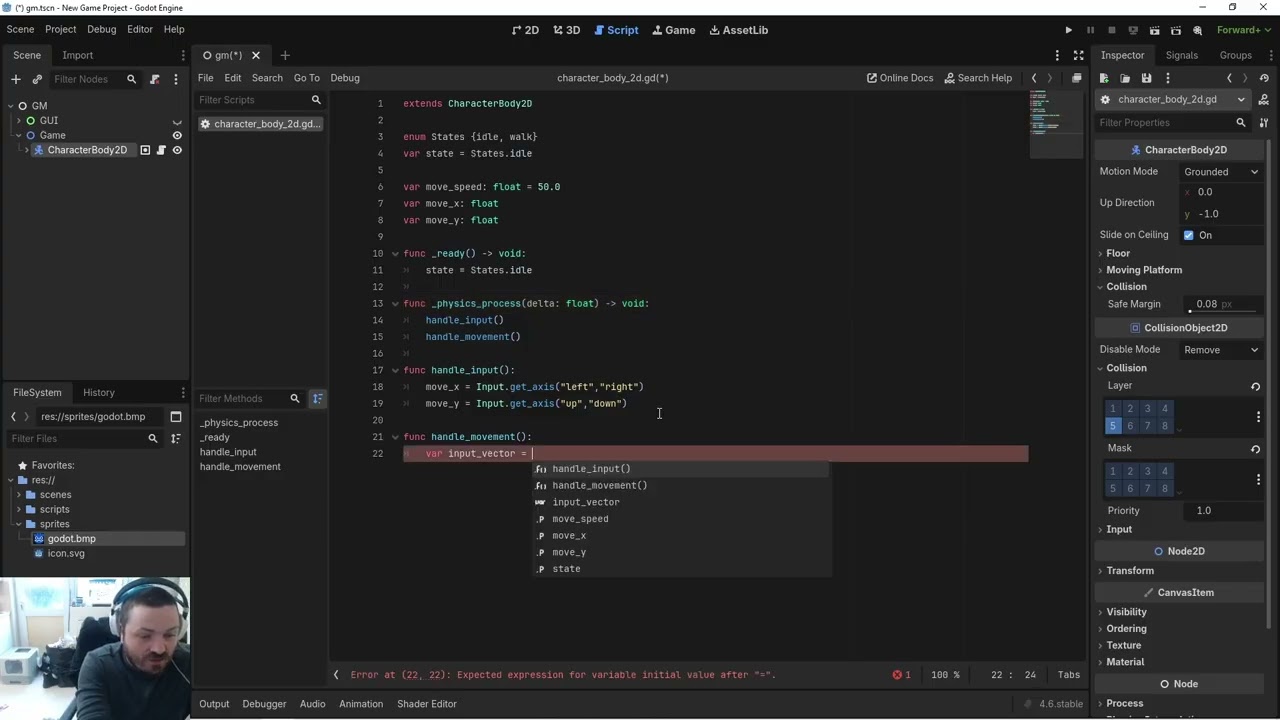The height and width of the screenshot is (720, 1280).
Task: Open Online Docs link
Action: click(900, 78)
